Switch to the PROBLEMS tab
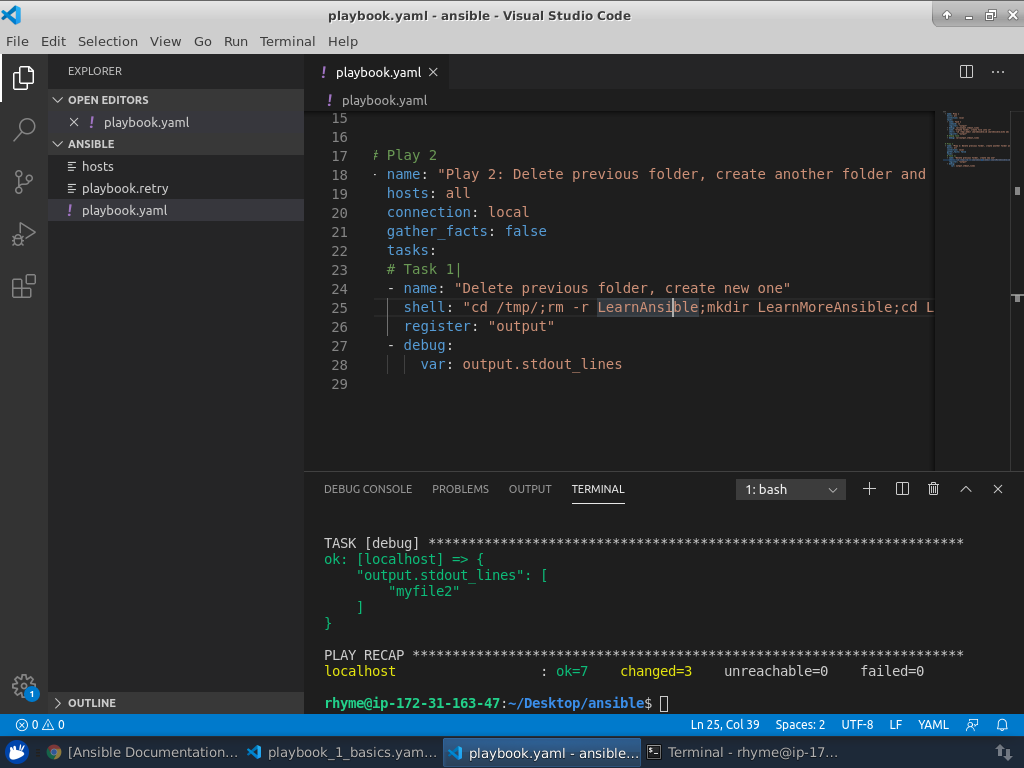 click(460, 489)
